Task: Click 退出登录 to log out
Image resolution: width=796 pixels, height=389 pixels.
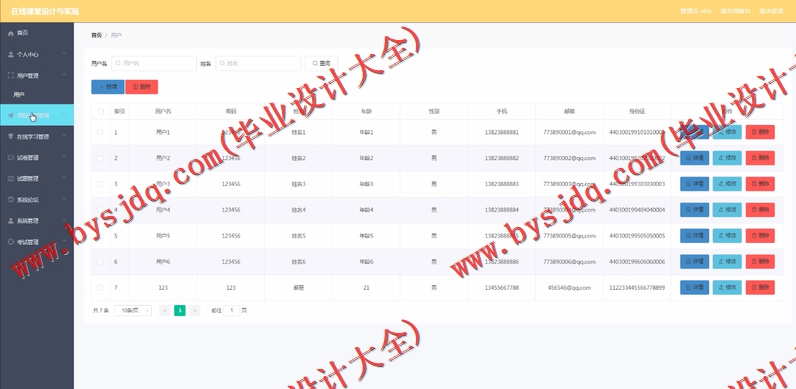Action: tap(771, 11)
